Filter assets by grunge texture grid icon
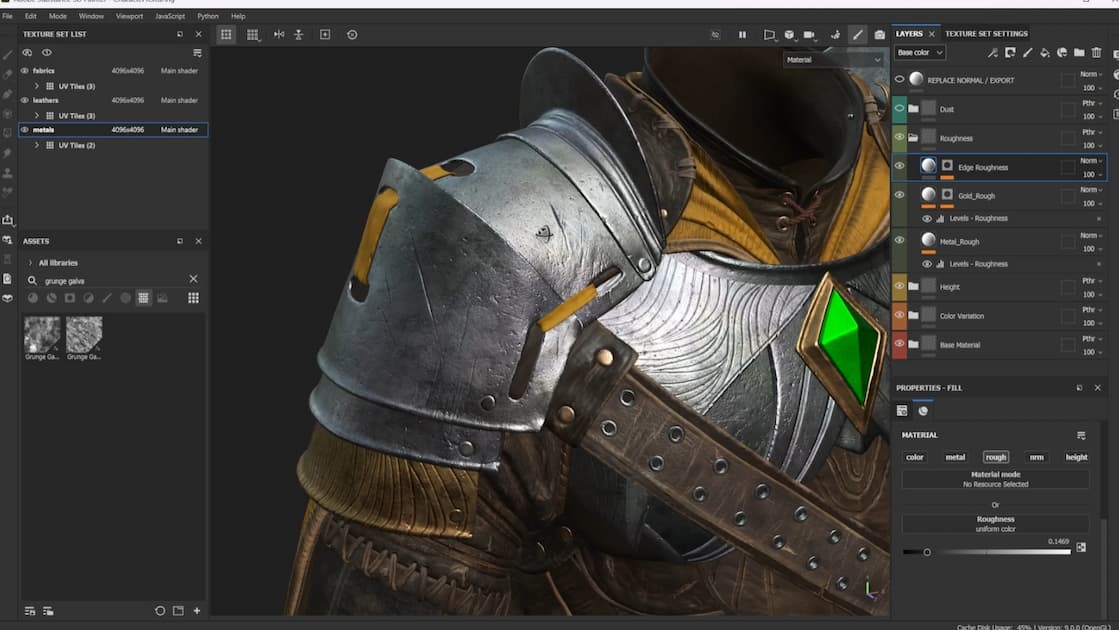The image size is (1119, 630). point(143,298)
